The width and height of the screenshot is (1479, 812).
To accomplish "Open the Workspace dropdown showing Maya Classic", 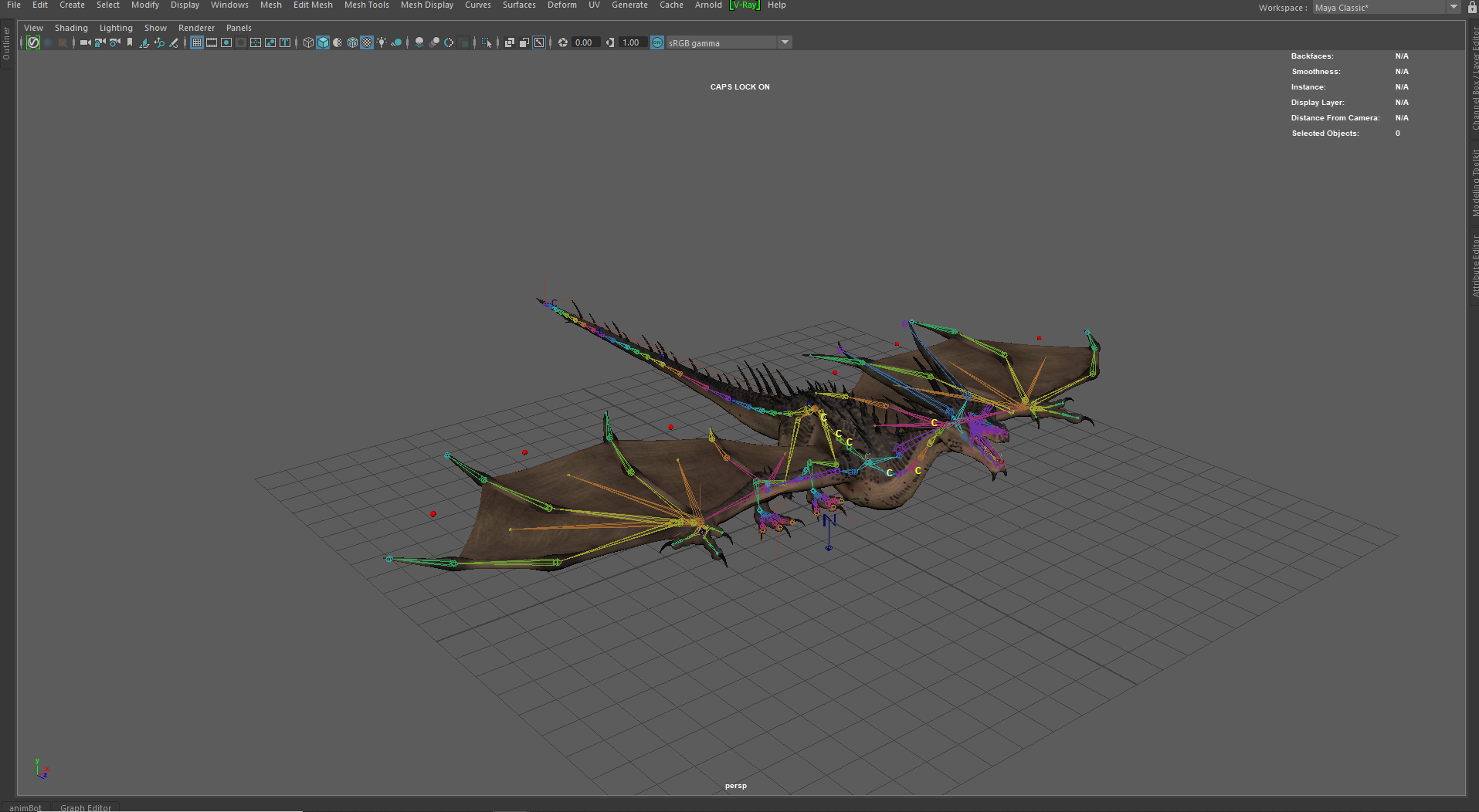I will tap(1382, 7).
